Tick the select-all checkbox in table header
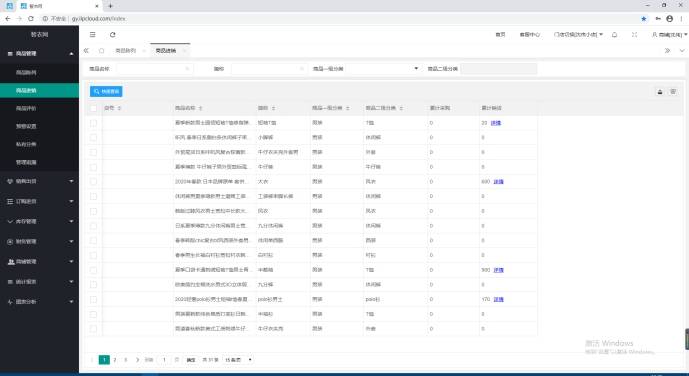The height and width of the screenshot is (376, 689). [93, 108]
